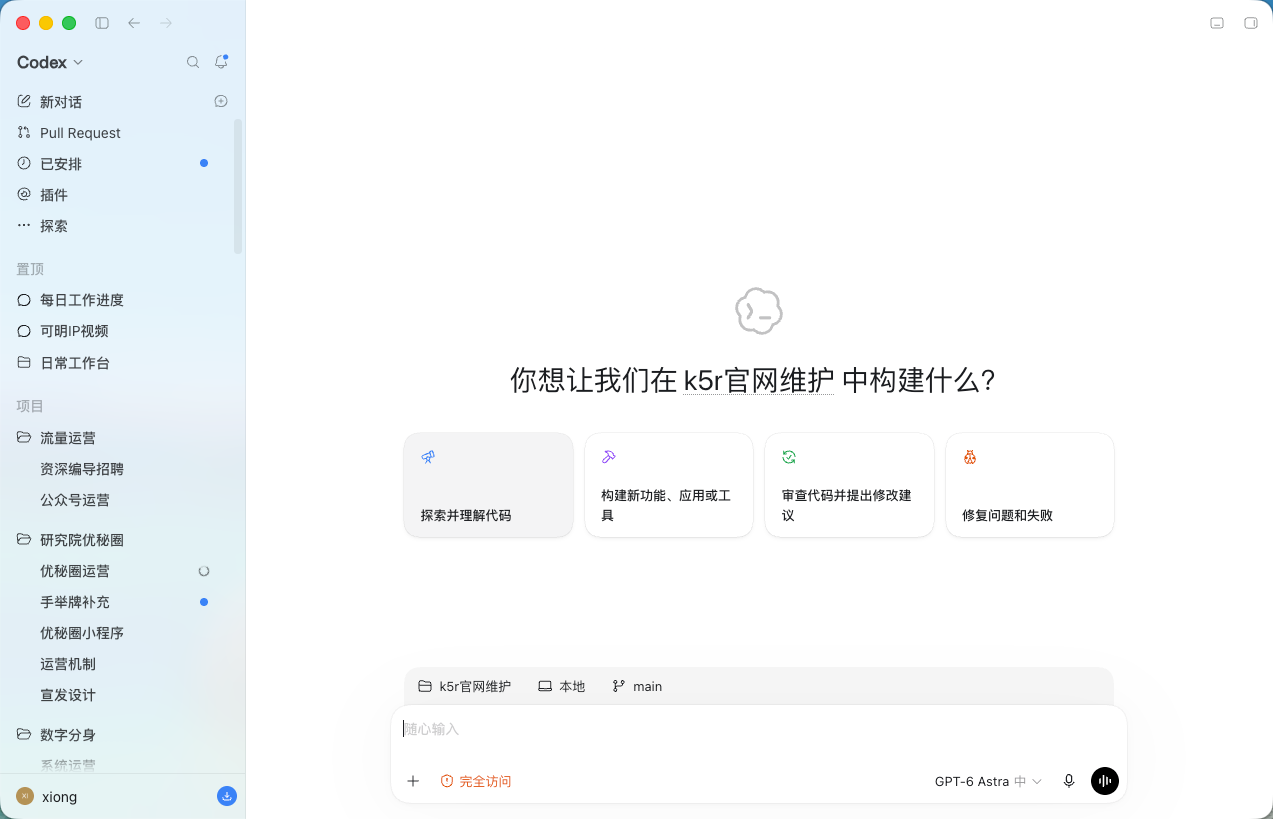The height and width of the screenshot is (819, 1273).
Task: Click the chat bubble icon beside 每日工作进度
Action: tap(24, 300)
